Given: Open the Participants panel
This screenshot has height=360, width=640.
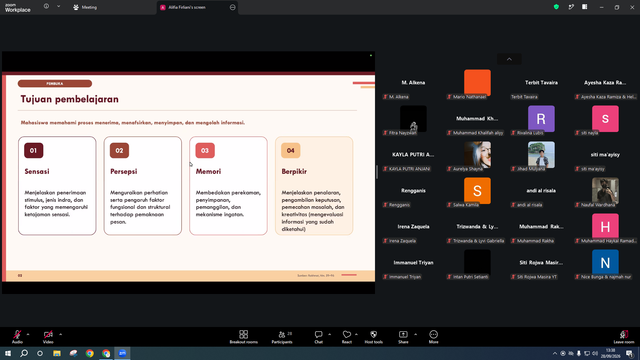Looking at the screenshot, I should click(282, 337).
